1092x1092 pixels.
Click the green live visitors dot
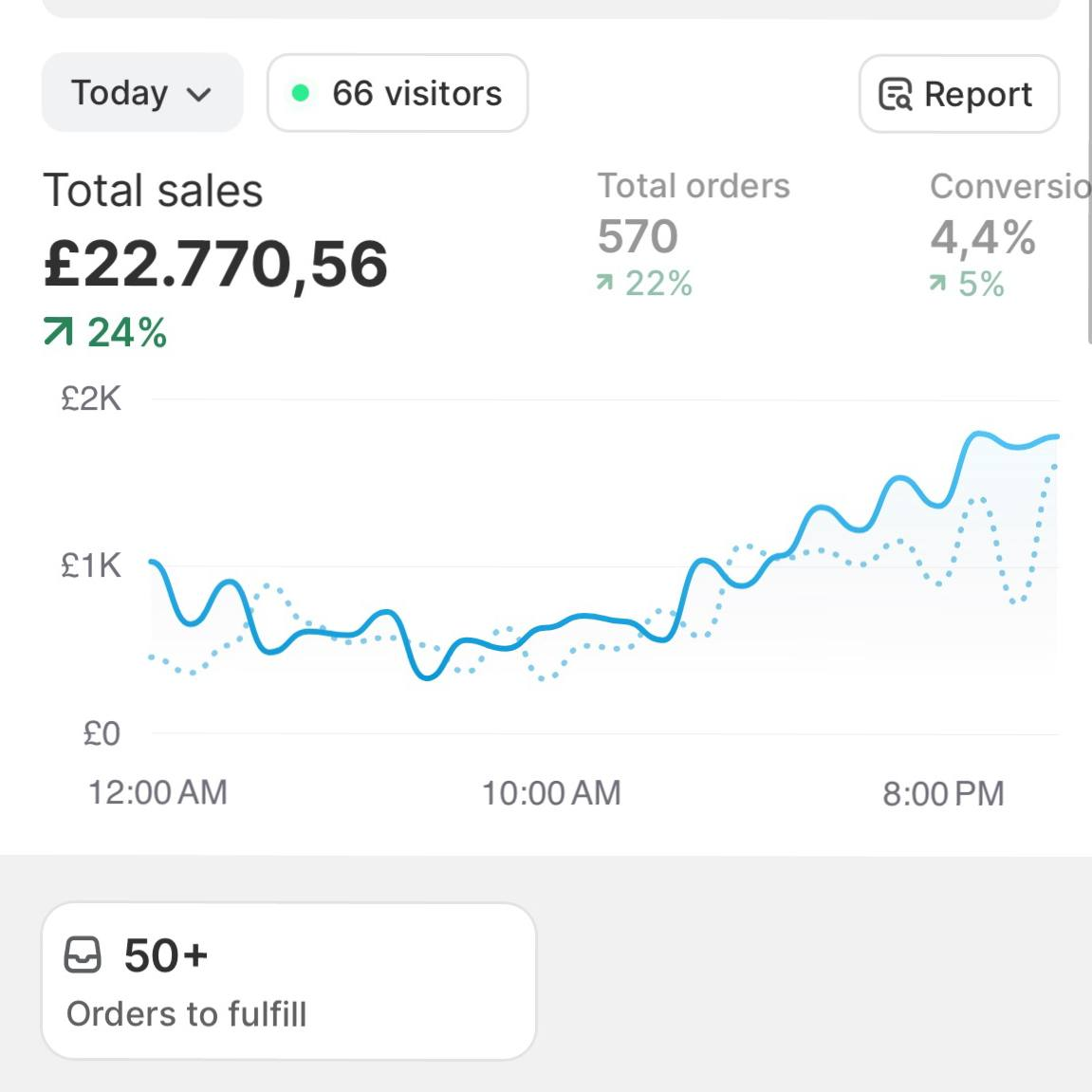coord(301,93)
